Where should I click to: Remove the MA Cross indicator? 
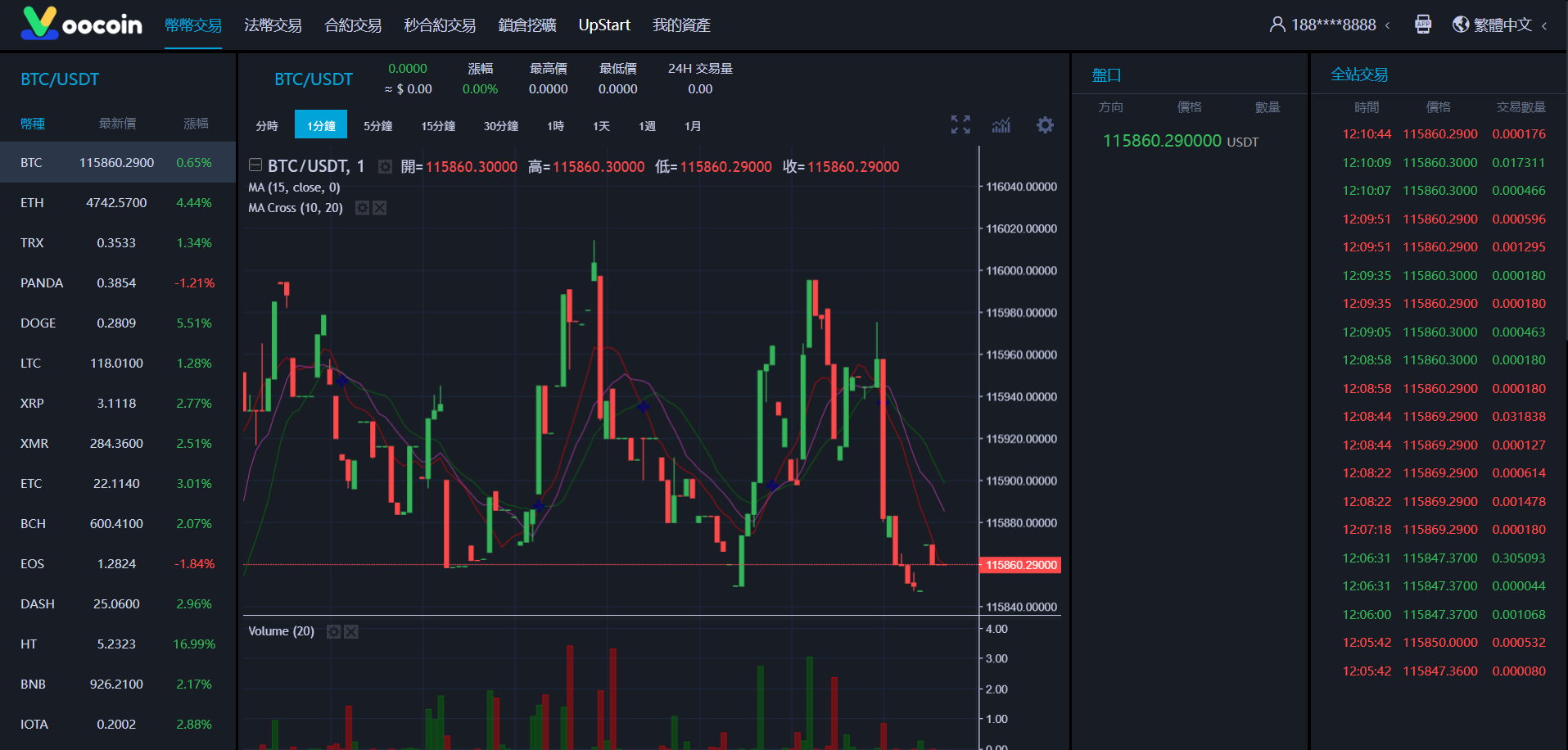tap(380, 208)
